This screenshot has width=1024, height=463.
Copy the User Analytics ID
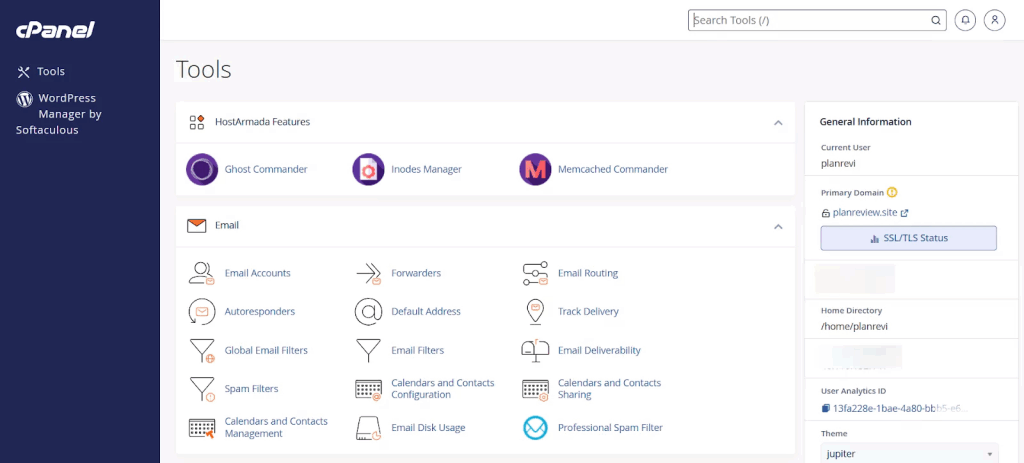tap(826, 408)
